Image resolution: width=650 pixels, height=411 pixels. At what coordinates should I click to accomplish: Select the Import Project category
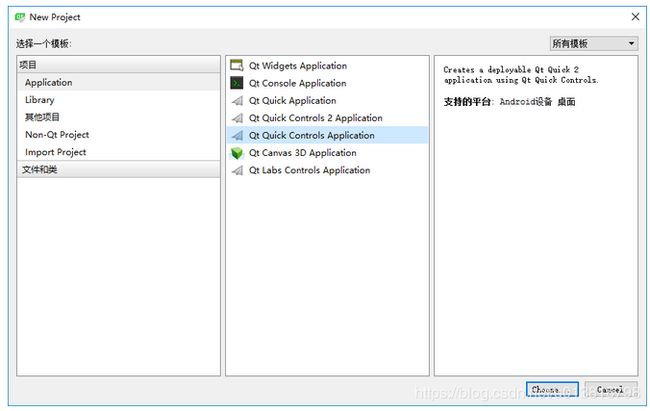pyautogui.click(x=119, y=152)
